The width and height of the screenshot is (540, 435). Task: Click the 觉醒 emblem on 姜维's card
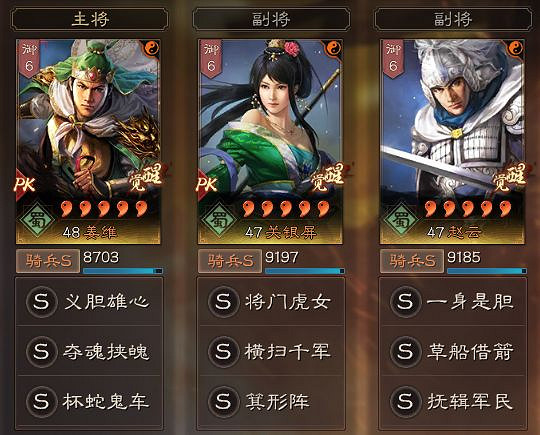pyautogui.click(x=146, y=177)
